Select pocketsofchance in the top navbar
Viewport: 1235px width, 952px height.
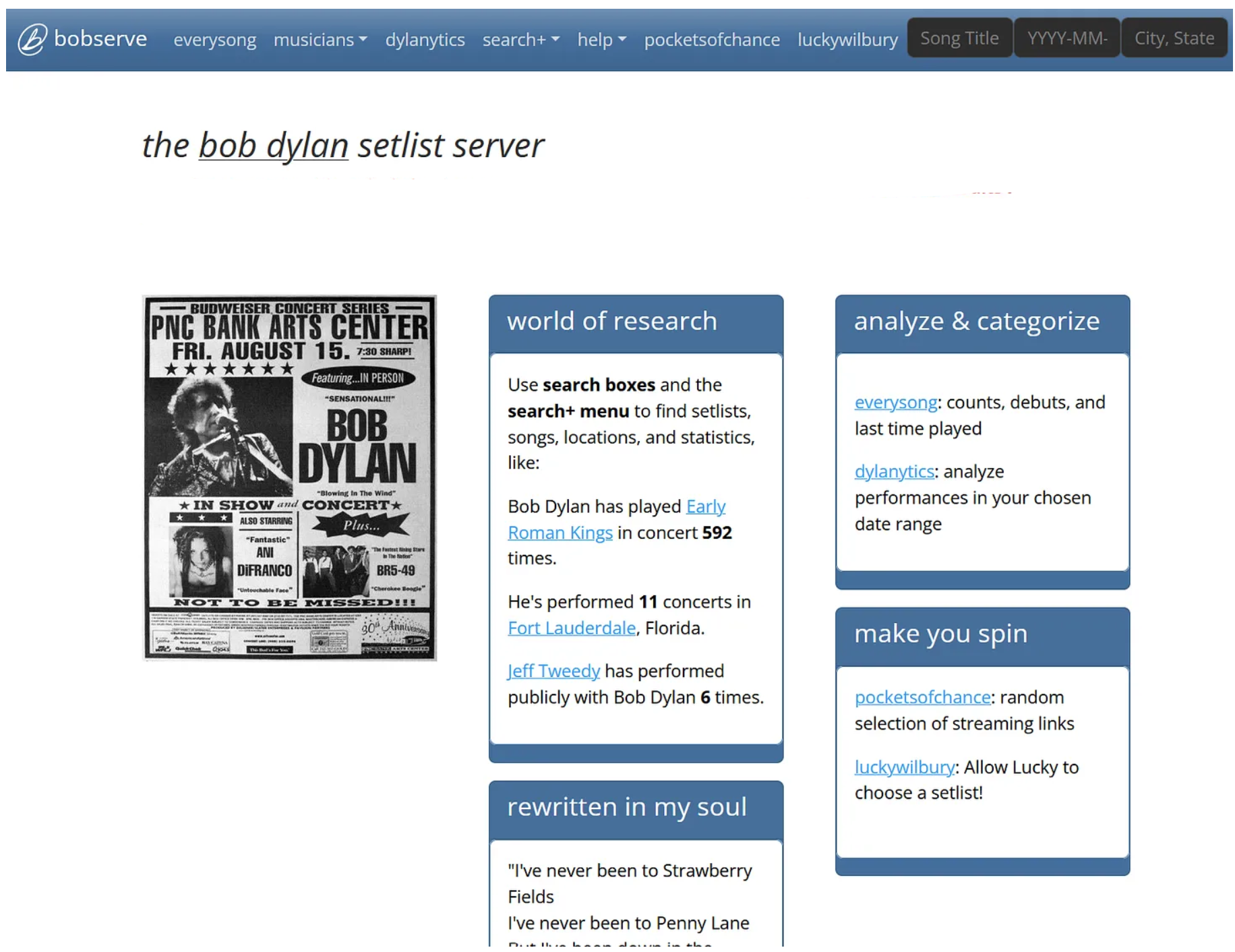click(x=711, y=40)
